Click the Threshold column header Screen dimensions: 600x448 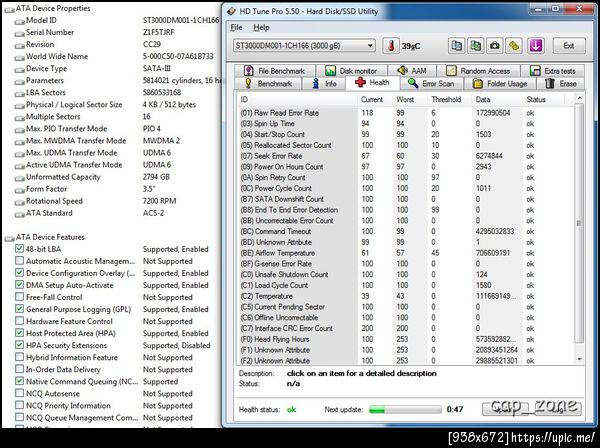coord(450,99)
